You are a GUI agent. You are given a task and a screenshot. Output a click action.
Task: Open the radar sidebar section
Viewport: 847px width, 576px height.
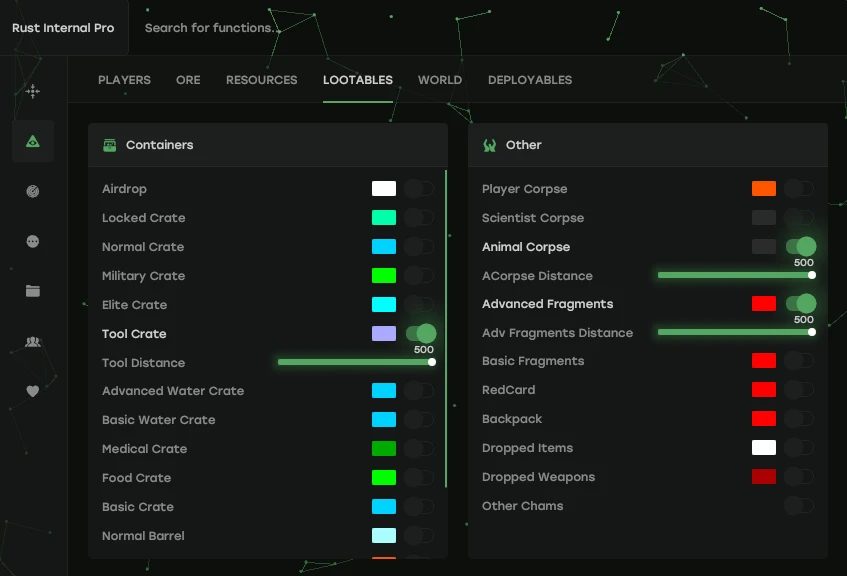32,191
